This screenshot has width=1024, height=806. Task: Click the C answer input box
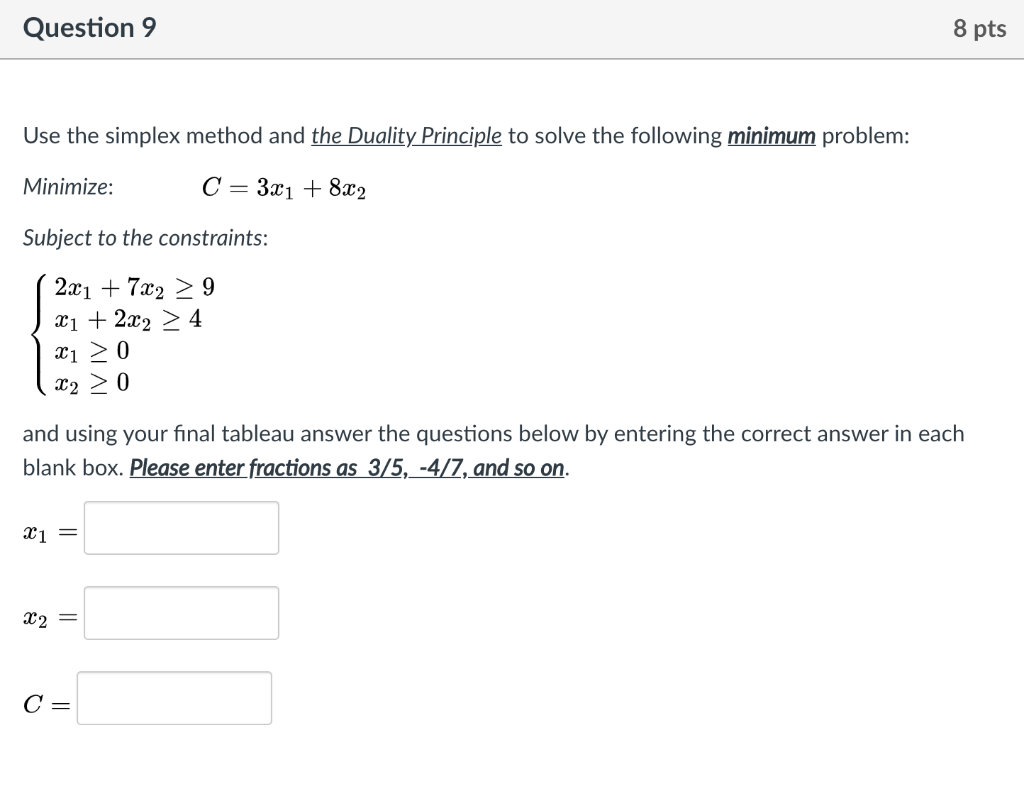[176, 697]
